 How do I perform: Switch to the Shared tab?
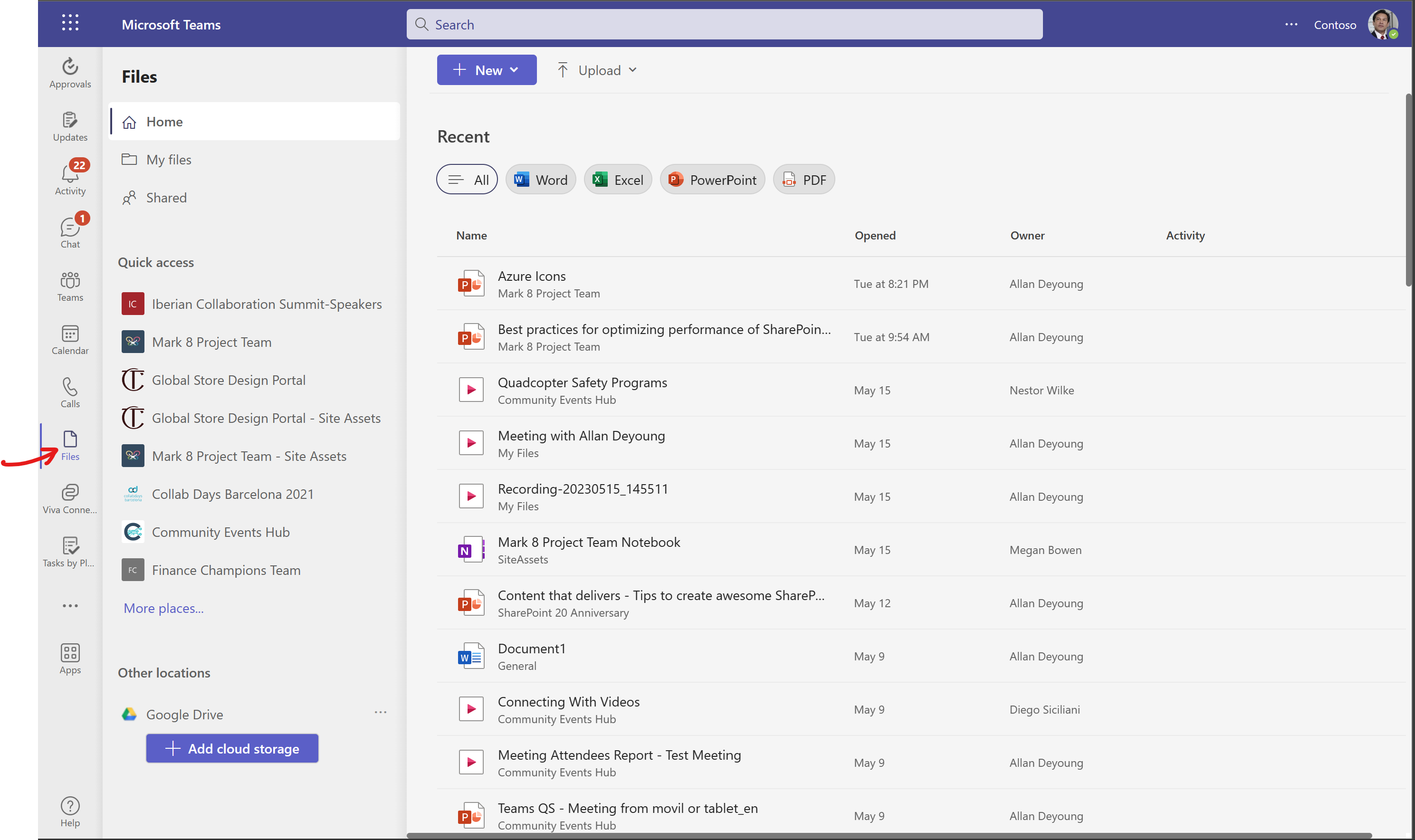(x=166, y=197)
